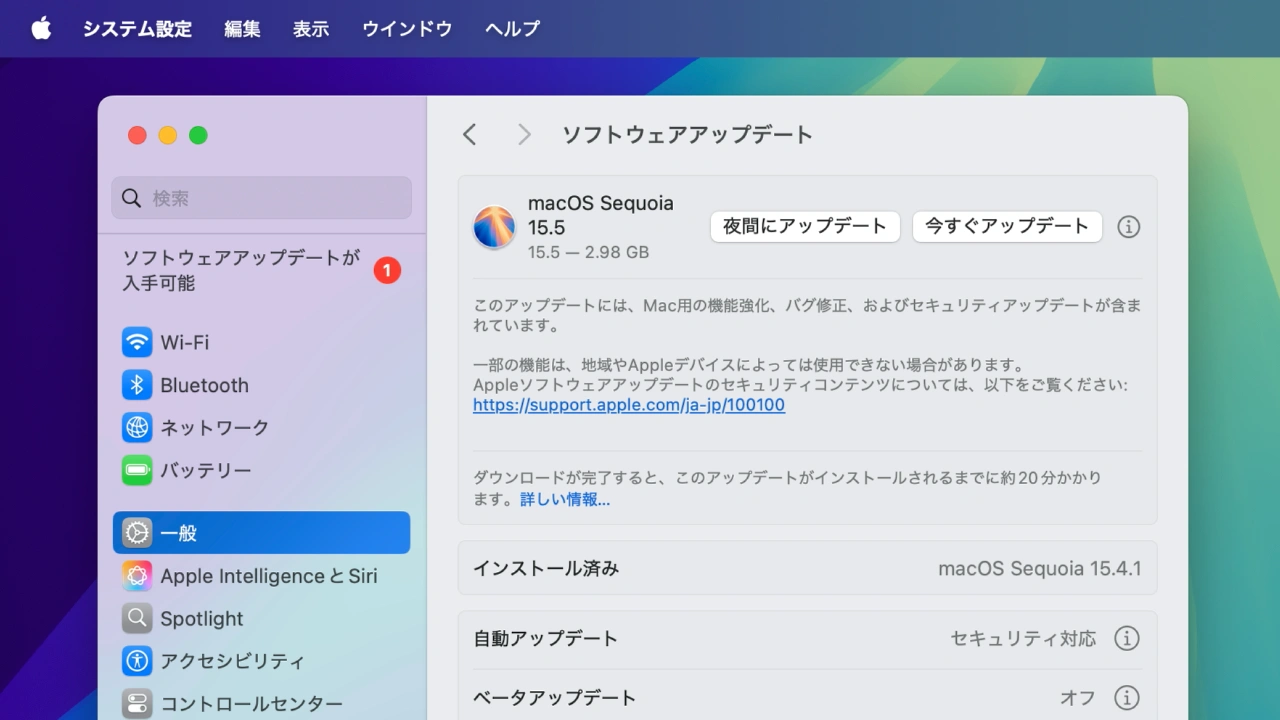The width and height of the screenshot is (1280, 720).
Task: Select コントロールセンター icon in sidebar
Action: click(x=137, y=703)
